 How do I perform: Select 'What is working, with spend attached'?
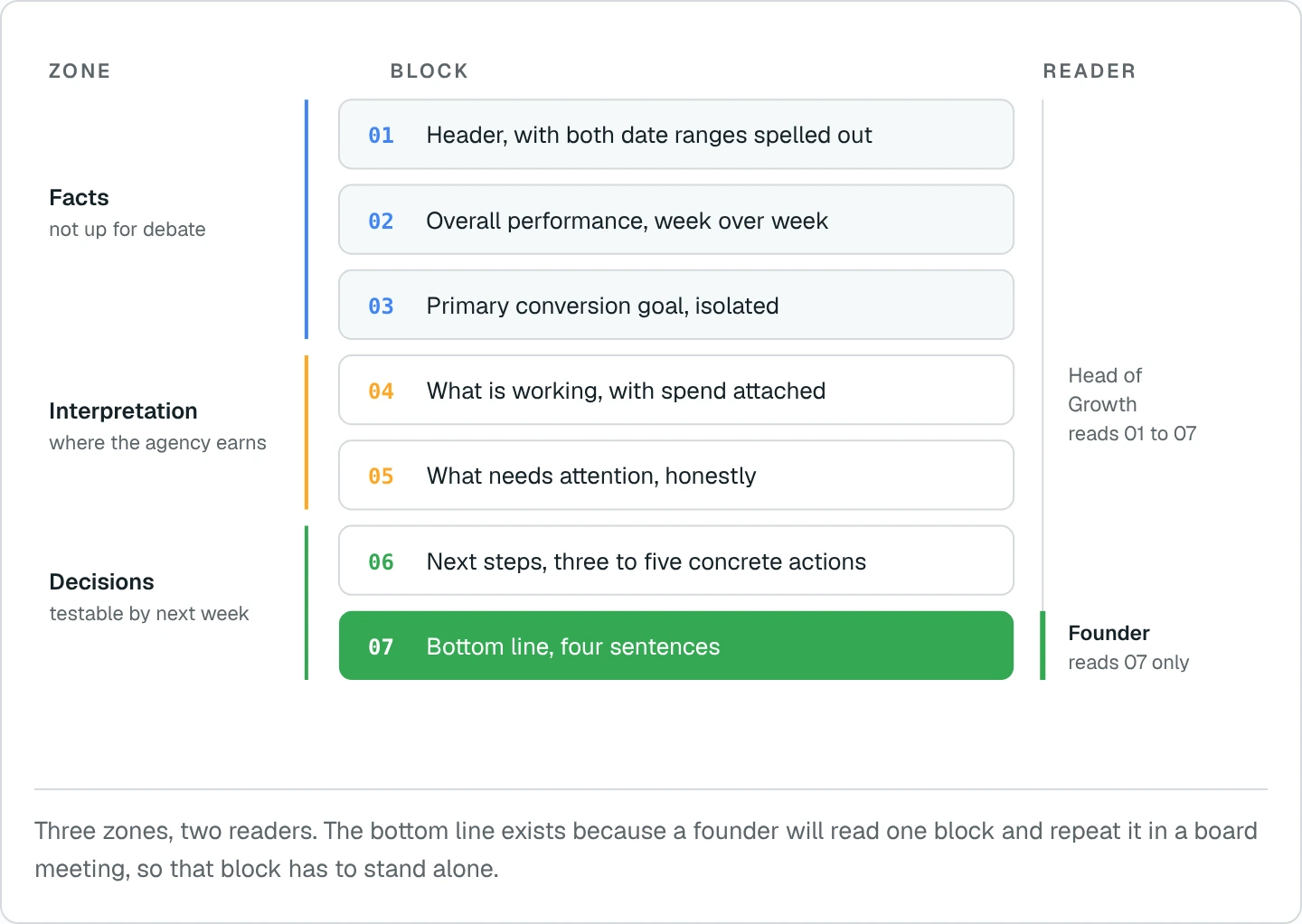[x=626, y=391]
